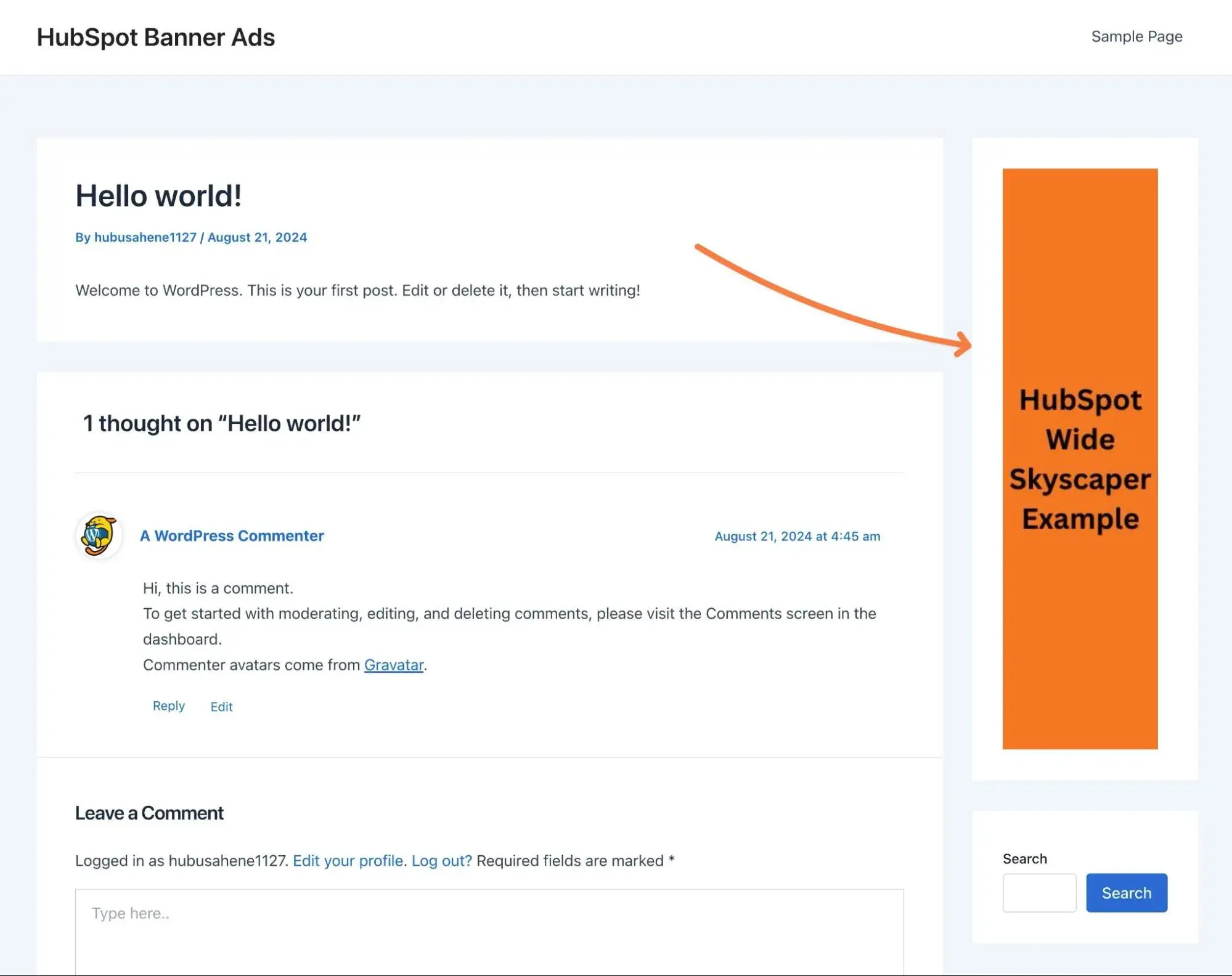Click the Welcome to WordPress paragraph text

point(357,290)
